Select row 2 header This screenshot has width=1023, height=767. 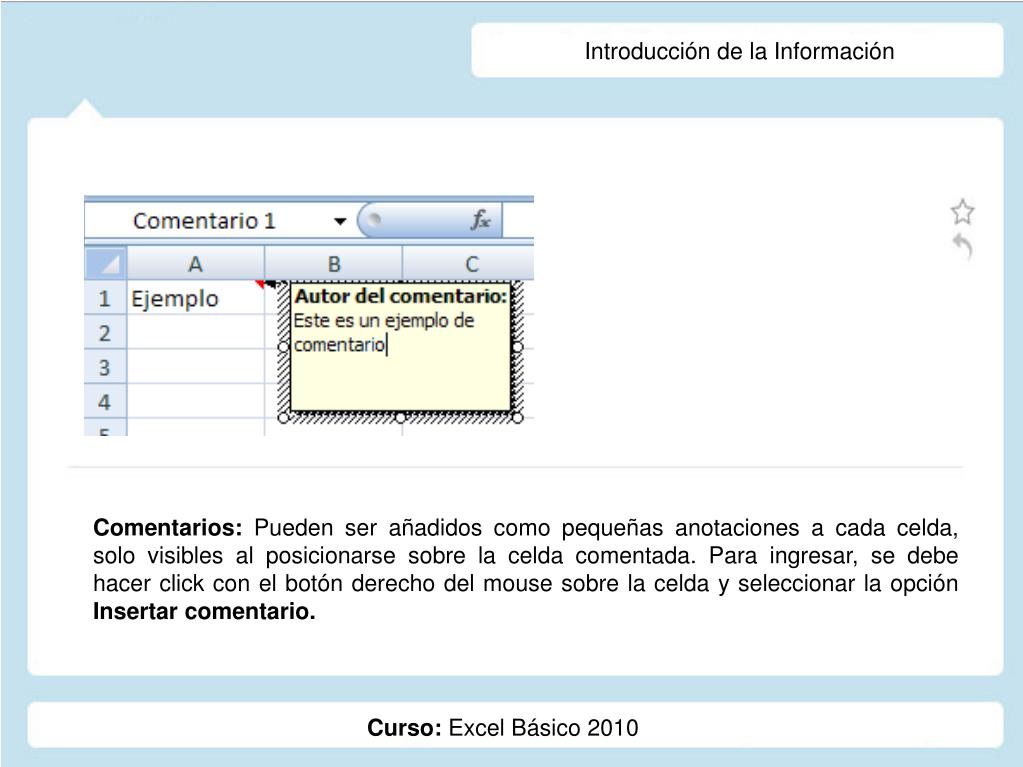pyautogui.click(x=104, y=333)
